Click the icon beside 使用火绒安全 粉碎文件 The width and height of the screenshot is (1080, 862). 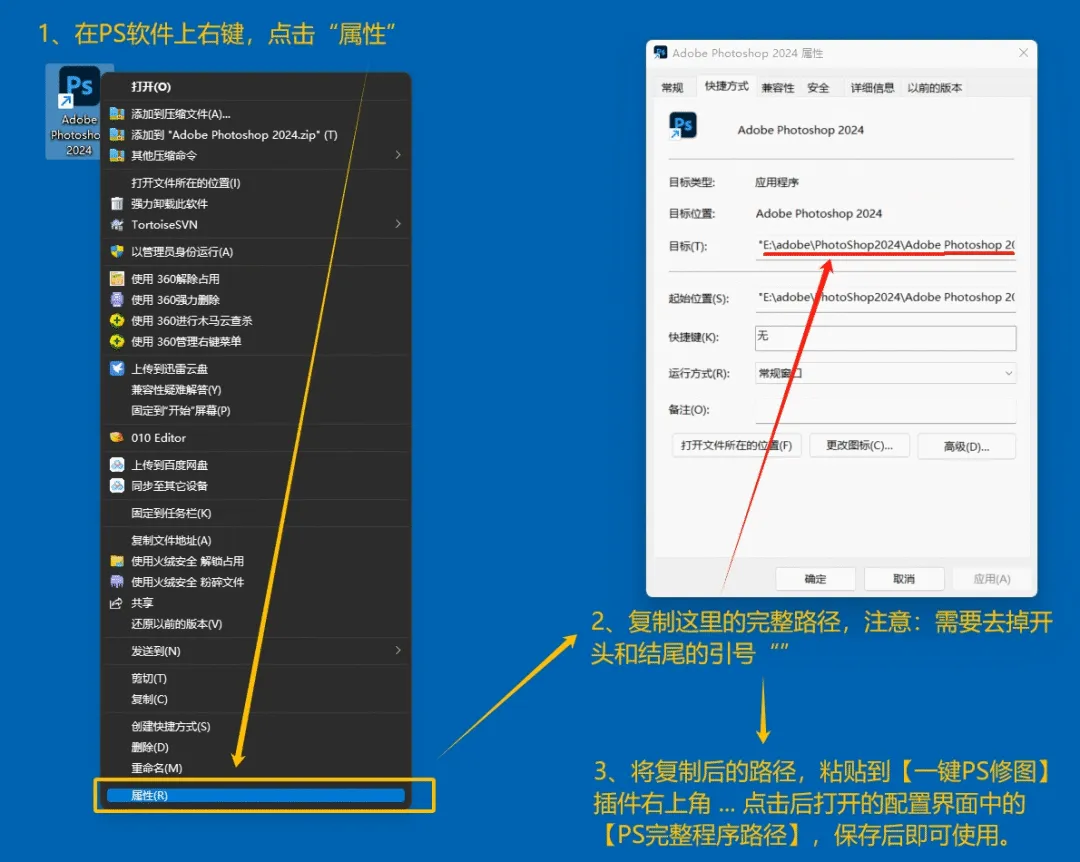coord(117,582)
